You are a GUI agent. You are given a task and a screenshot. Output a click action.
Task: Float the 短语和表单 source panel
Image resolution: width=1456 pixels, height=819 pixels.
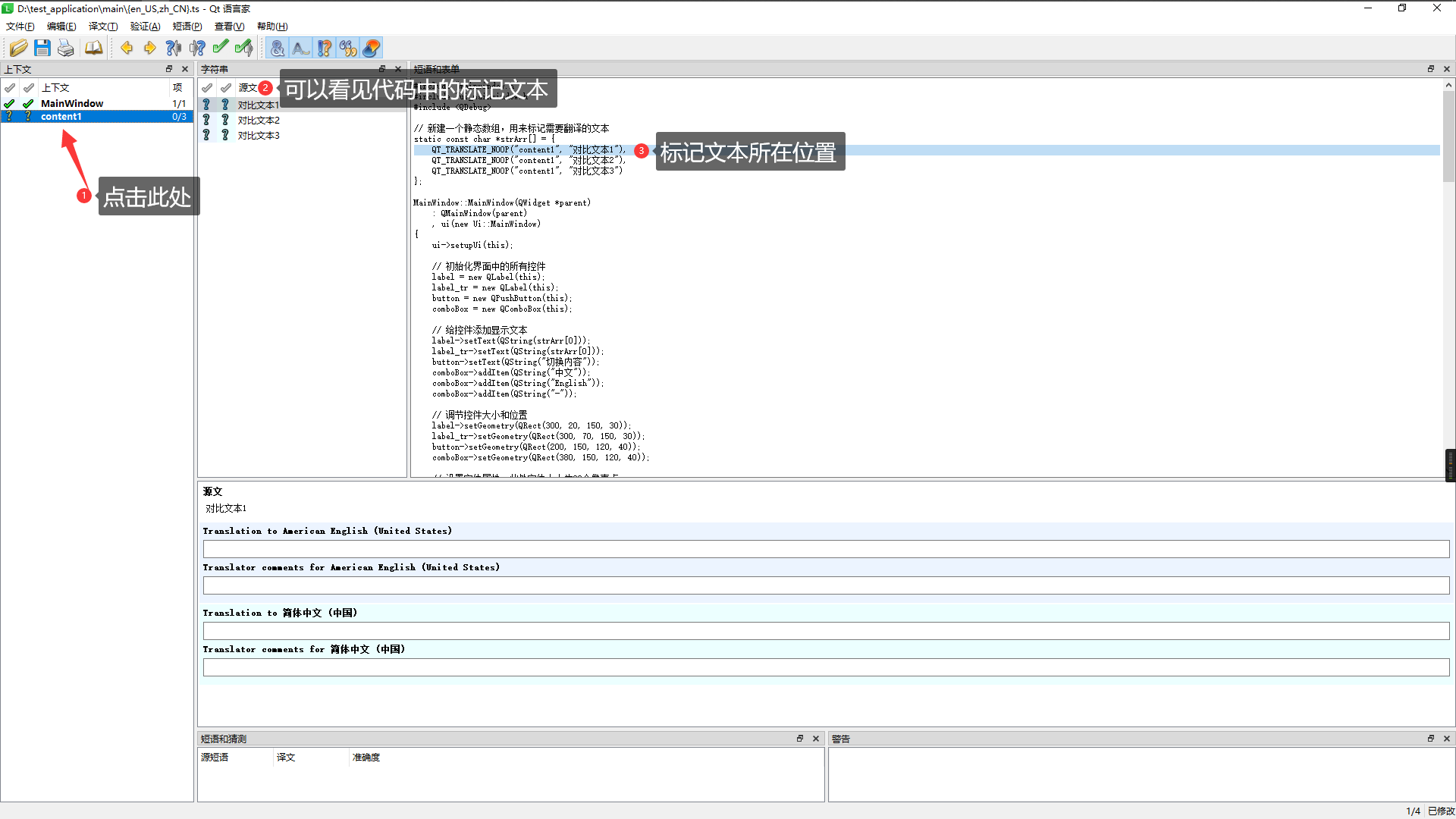click(1431, 69)
